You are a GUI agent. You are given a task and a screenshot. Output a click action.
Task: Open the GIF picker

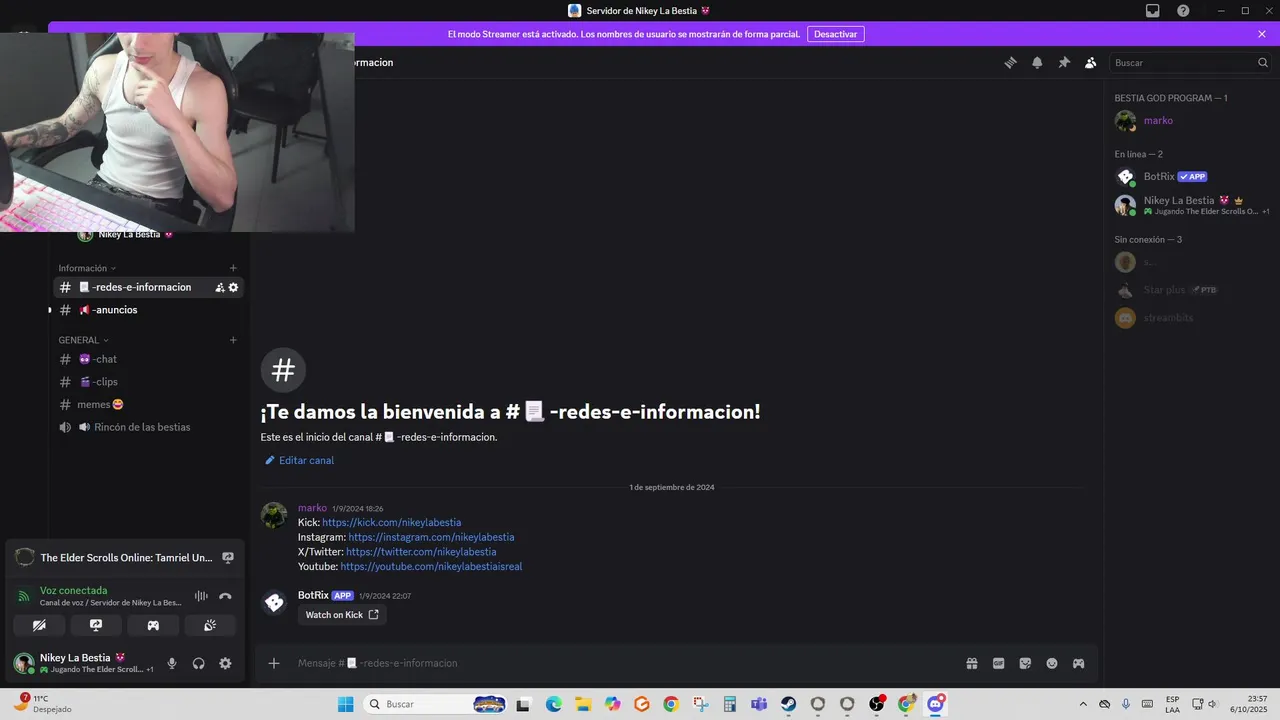(998, 663)
